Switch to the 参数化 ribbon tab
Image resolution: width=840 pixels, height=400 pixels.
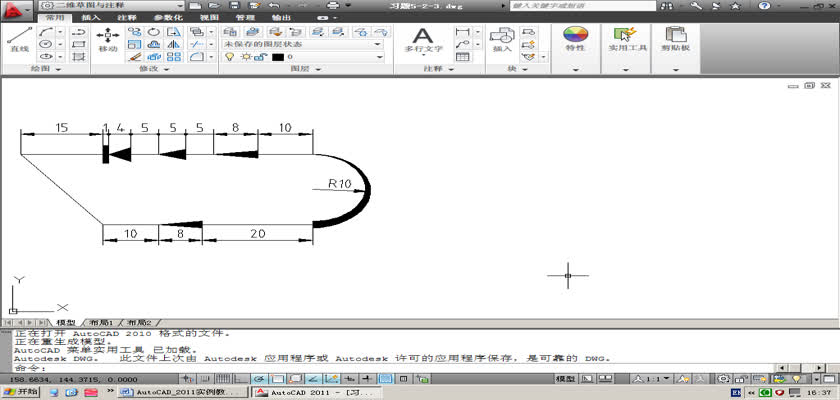(168, 17)
